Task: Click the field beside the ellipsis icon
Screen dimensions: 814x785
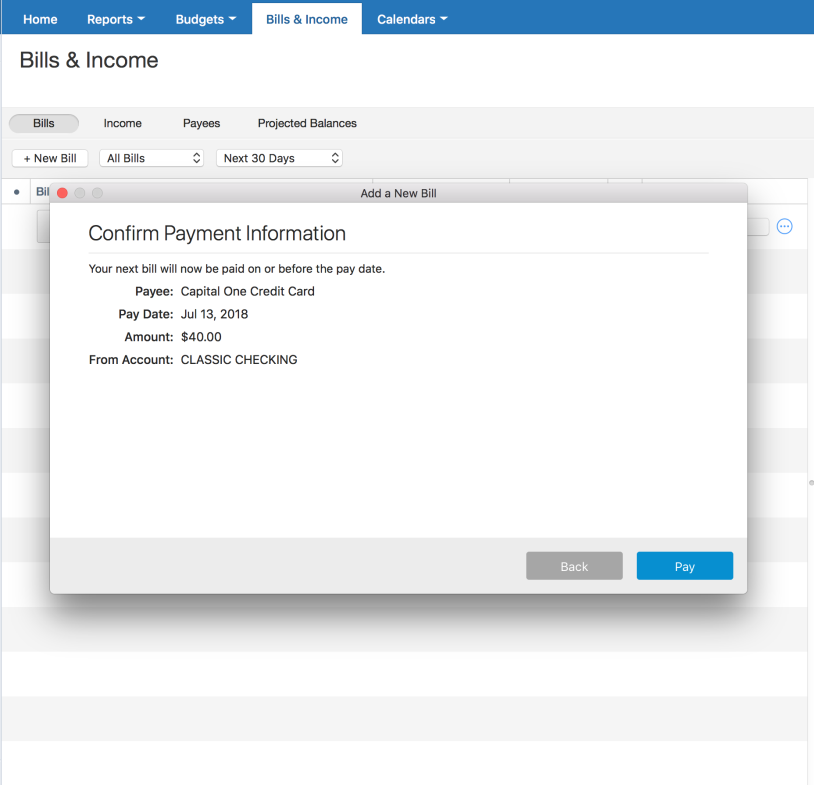Action: (x=758, y=227)
